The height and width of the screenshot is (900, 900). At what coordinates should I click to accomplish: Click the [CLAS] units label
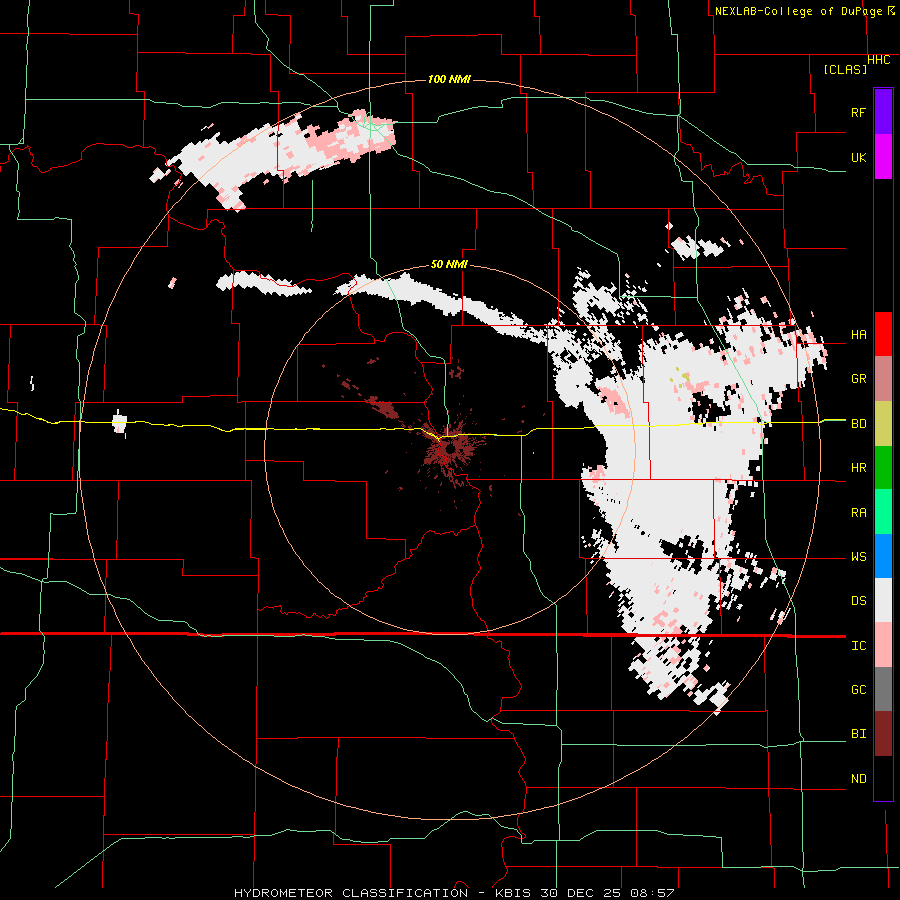845,70
